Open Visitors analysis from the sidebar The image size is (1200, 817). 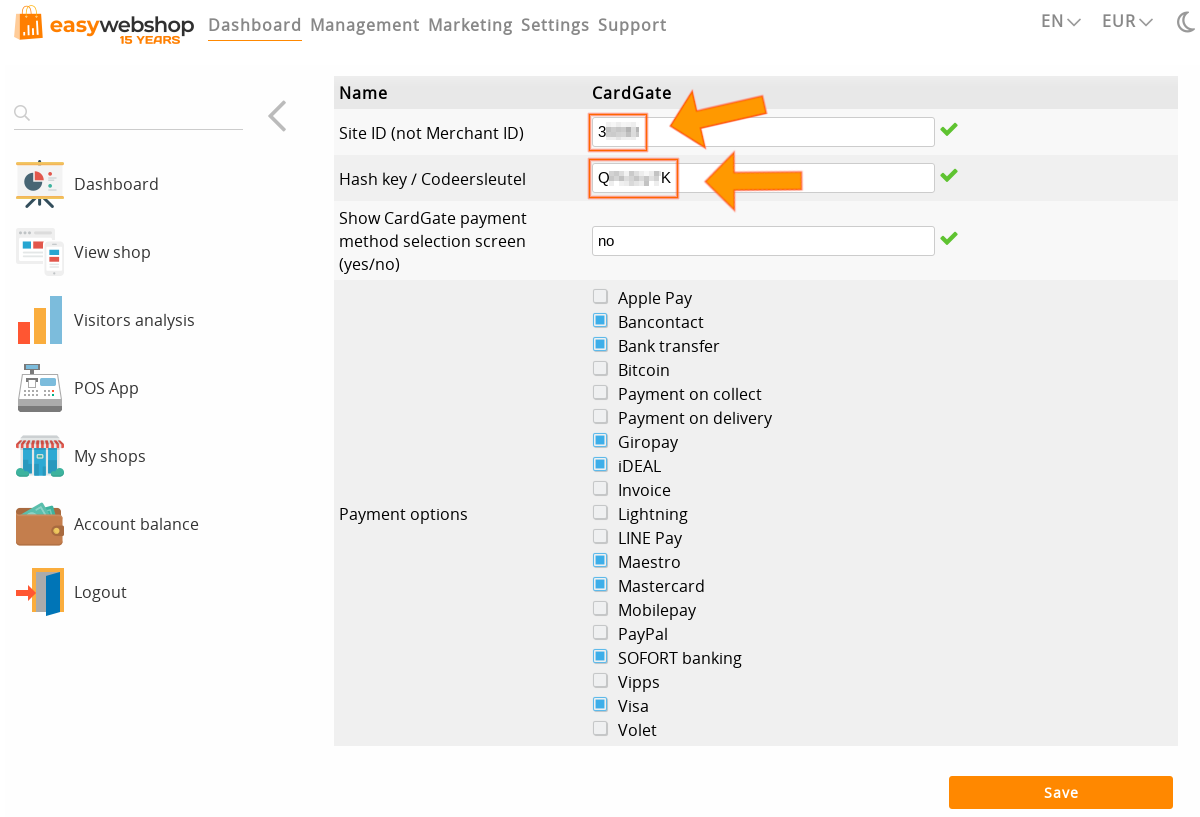pyautogui.click(x=38, y=319)
